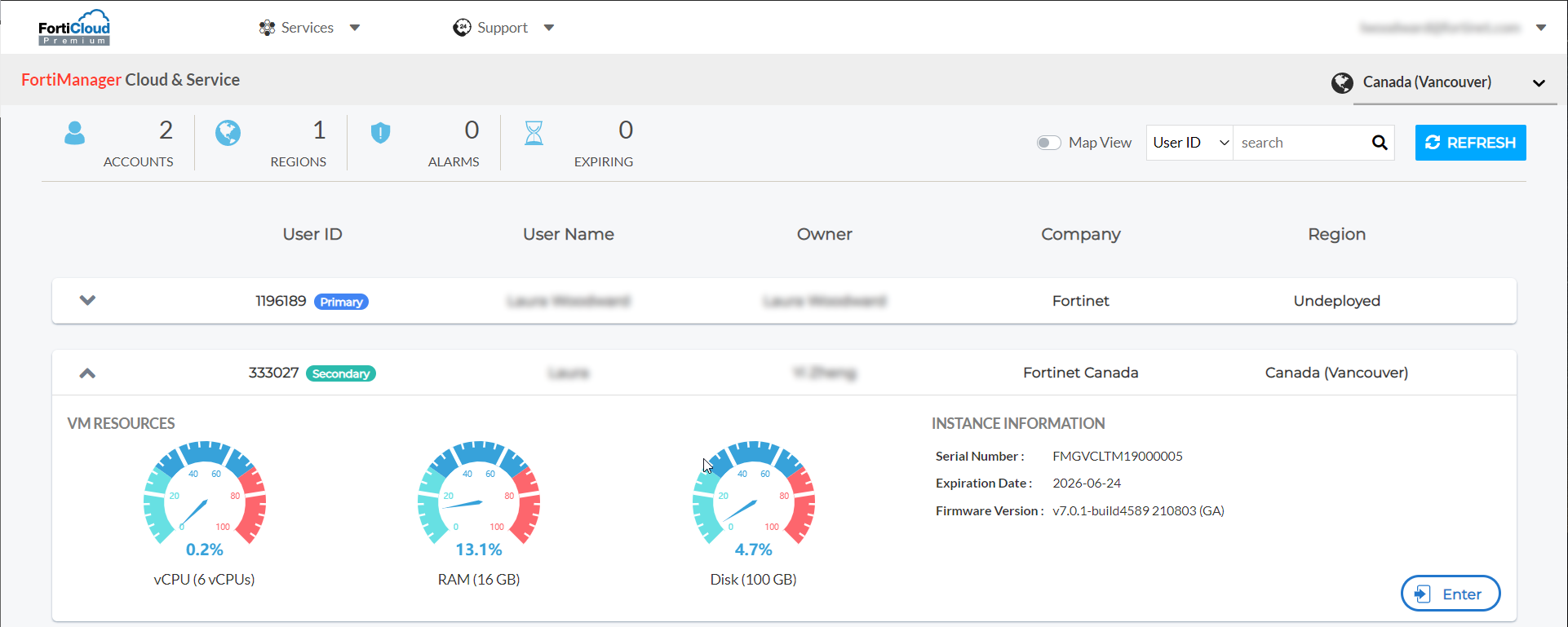The width and height of the screenshot is (1568, 627).
Task: Click the Alarms shield icon
Action: click(x=380, y=133)
